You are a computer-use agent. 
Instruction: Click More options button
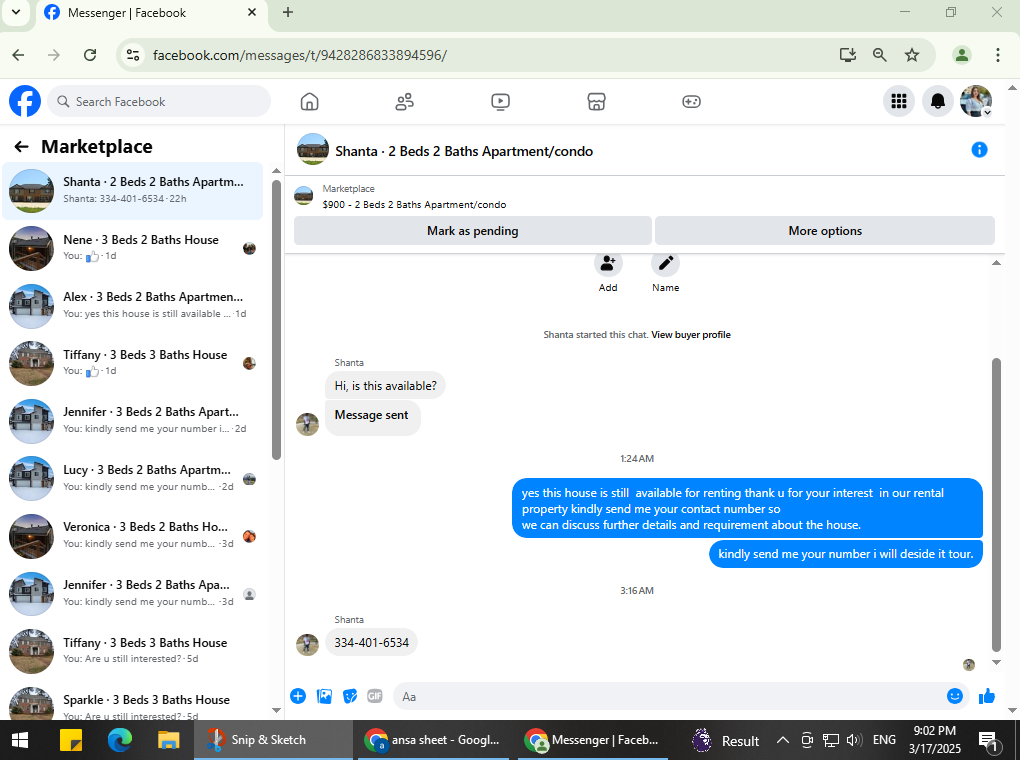[x=825, y=231]
